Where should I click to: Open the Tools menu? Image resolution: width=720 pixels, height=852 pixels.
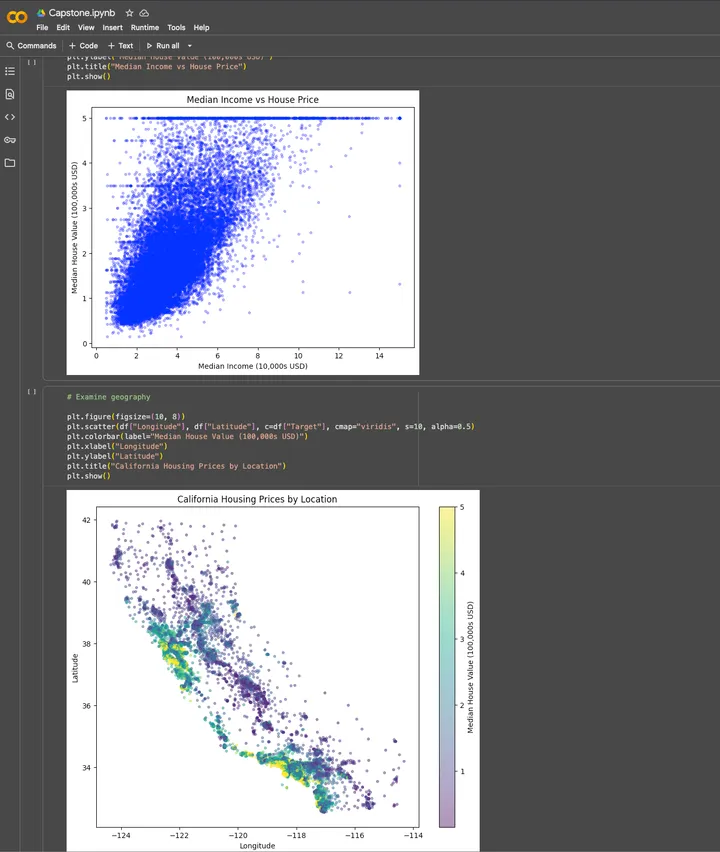click(176, 28)
